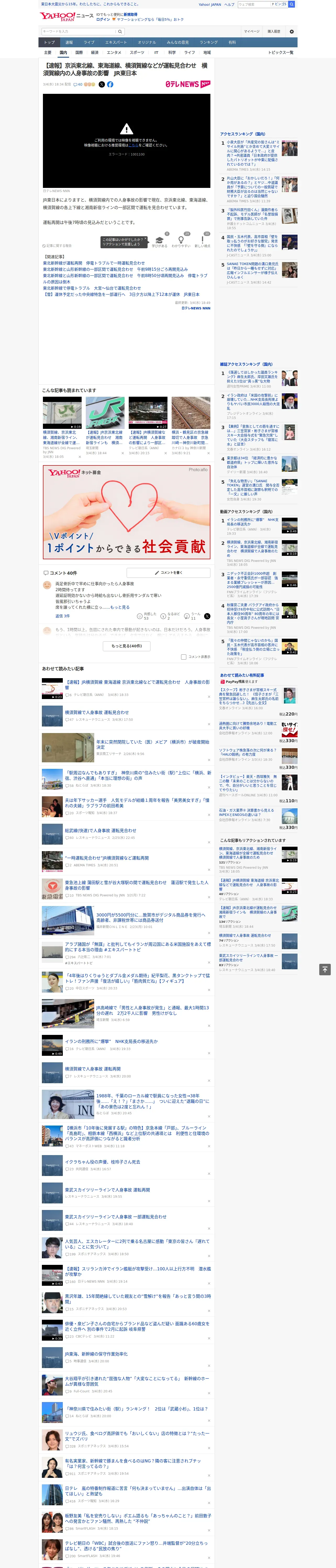Share article on X icon below headline
The height and width of the screenshot is (1568, 336).
pos(102,85)
